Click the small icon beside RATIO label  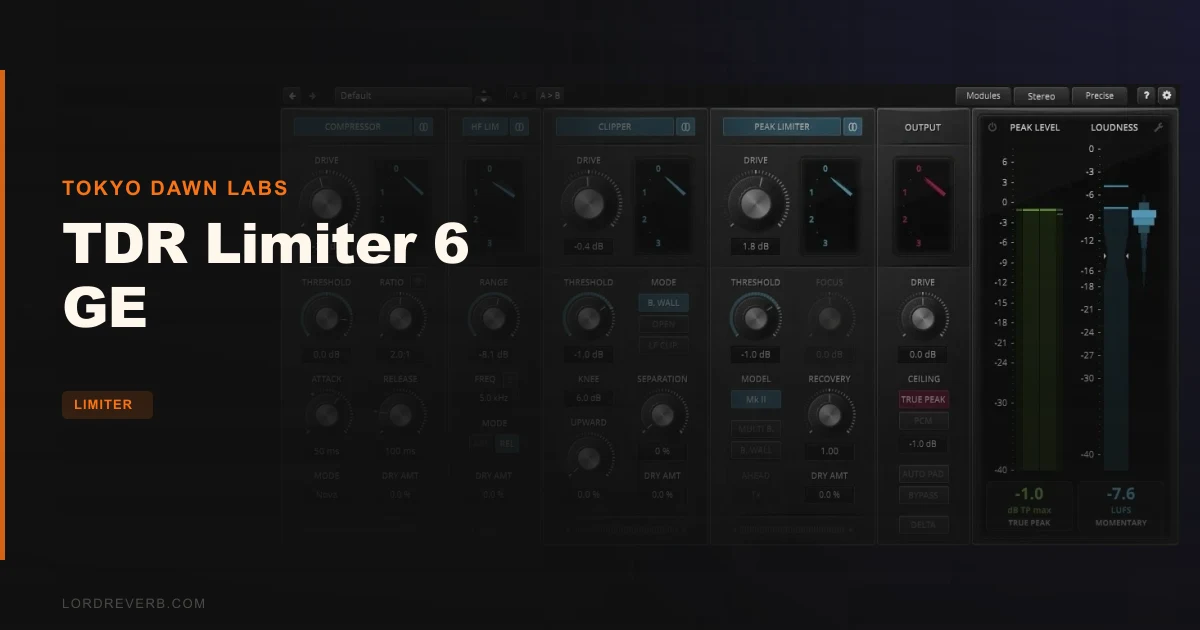pos(417,282)
